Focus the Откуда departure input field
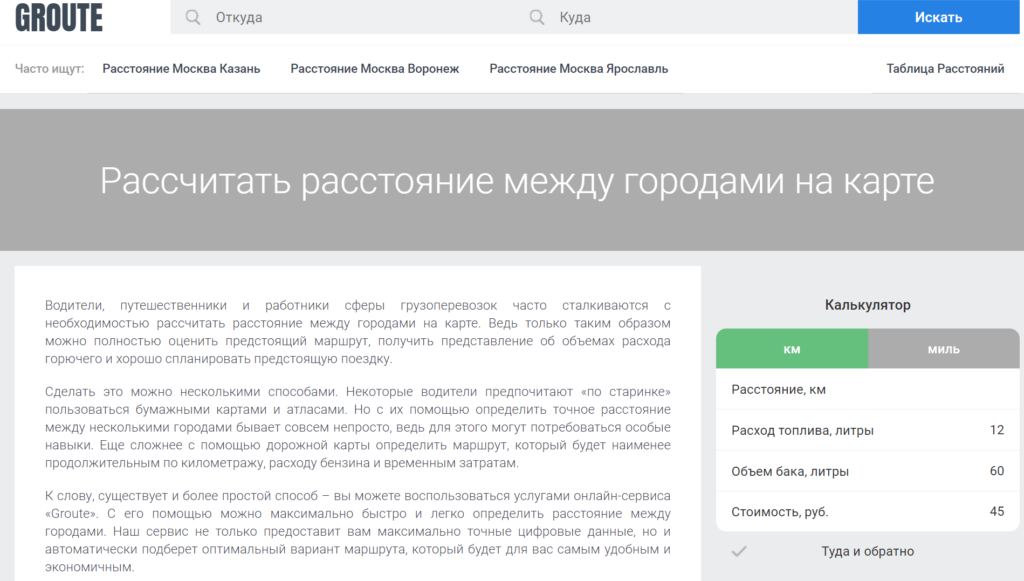Screen dimensions: 1024x581 click(360, 17)
